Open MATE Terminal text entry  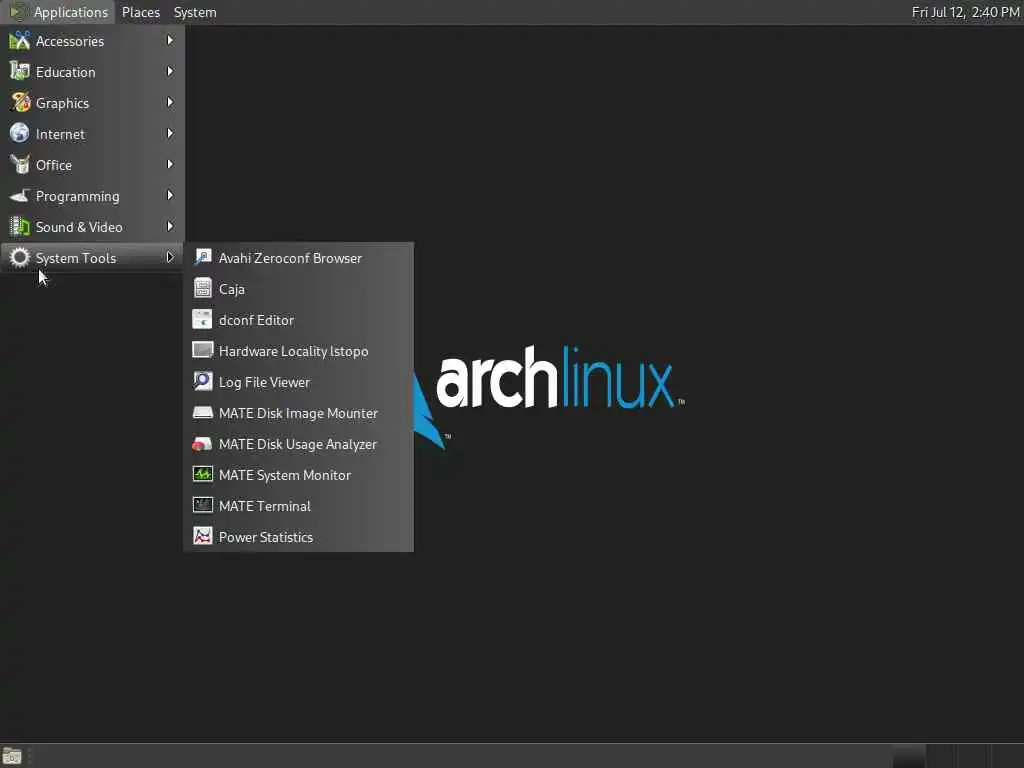pos(264,506)
